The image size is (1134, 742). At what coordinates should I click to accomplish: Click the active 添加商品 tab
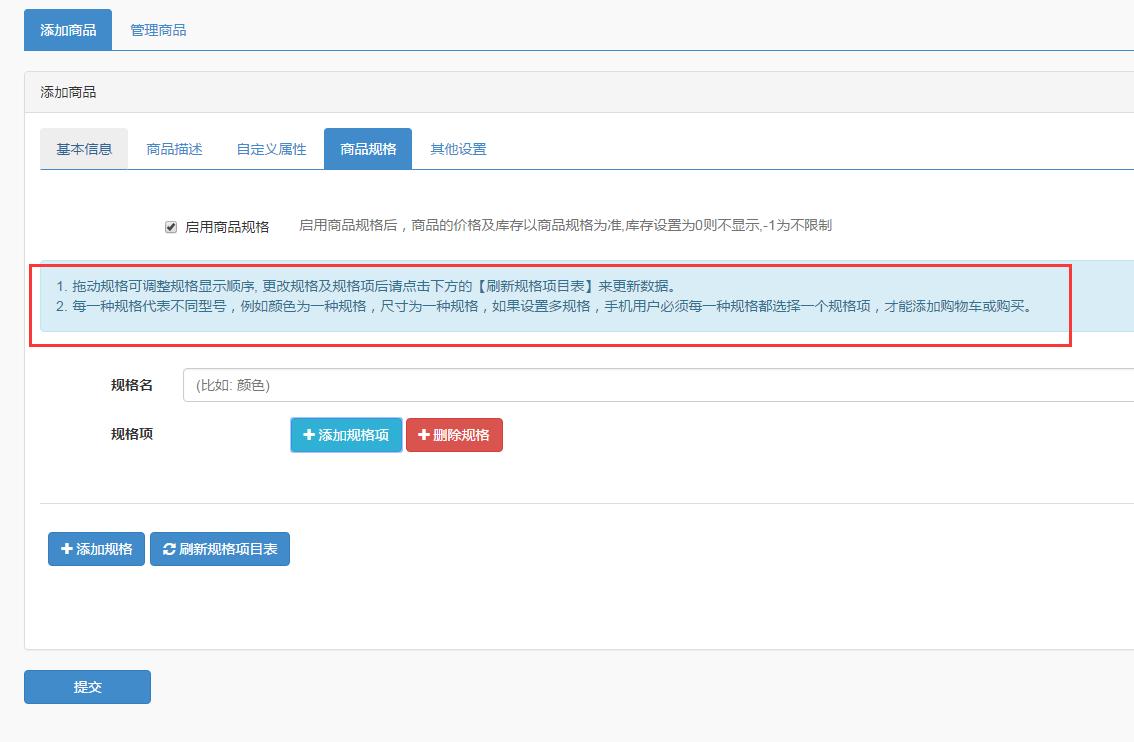click(67, 30)
